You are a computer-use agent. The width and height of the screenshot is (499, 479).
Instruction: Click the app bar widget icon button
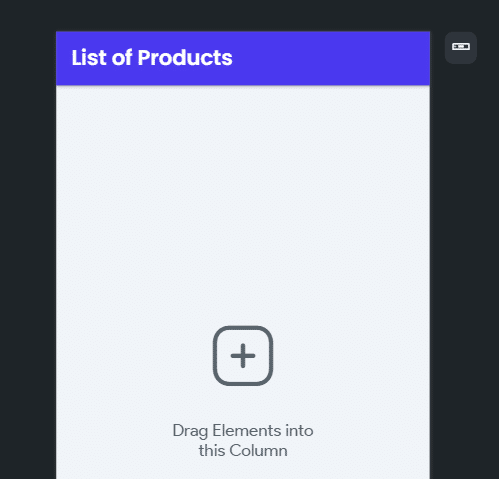click(461, 48)
